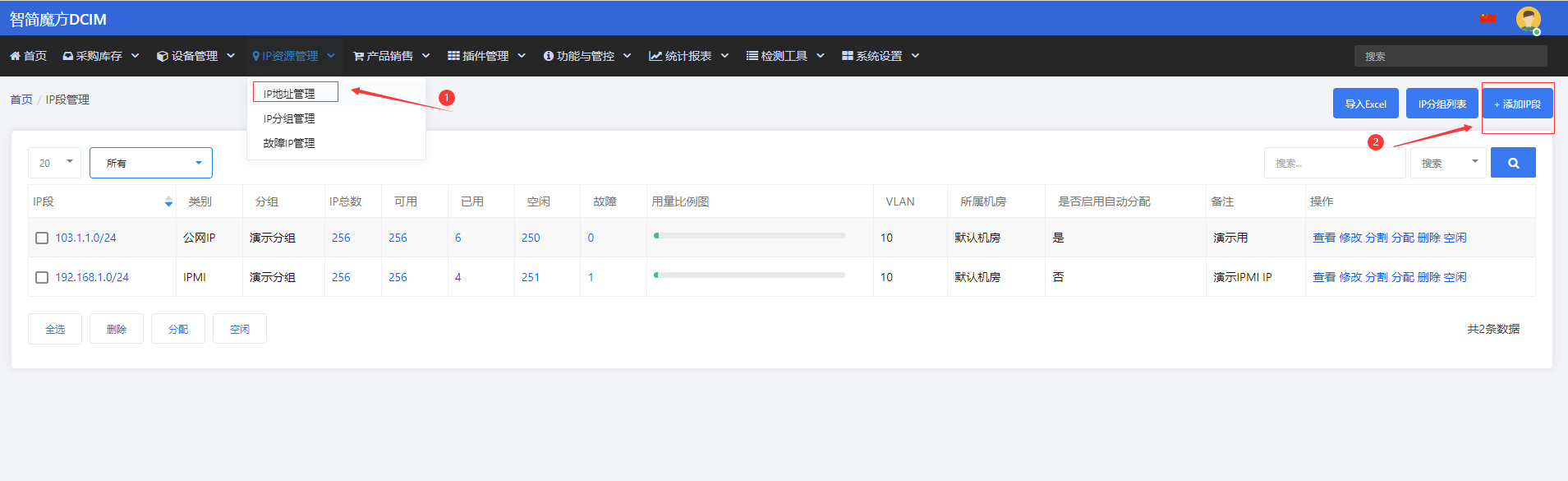This screenshot has height=481, width=1568.
Task: Open the 192.168.1.0/24 segment link
Action: (92, 277)
